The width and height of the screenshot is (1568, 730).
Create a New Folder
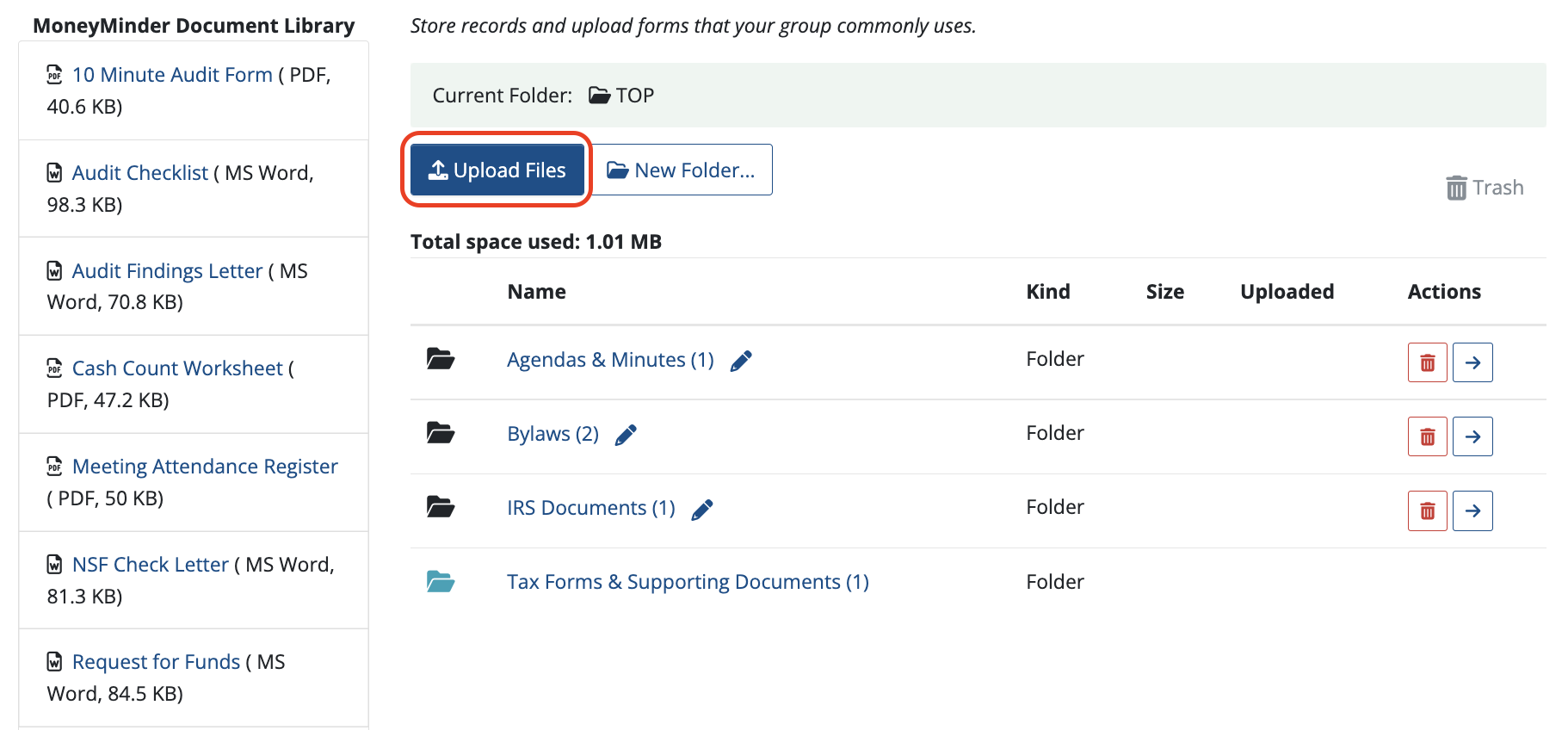(x=681, y=170)
